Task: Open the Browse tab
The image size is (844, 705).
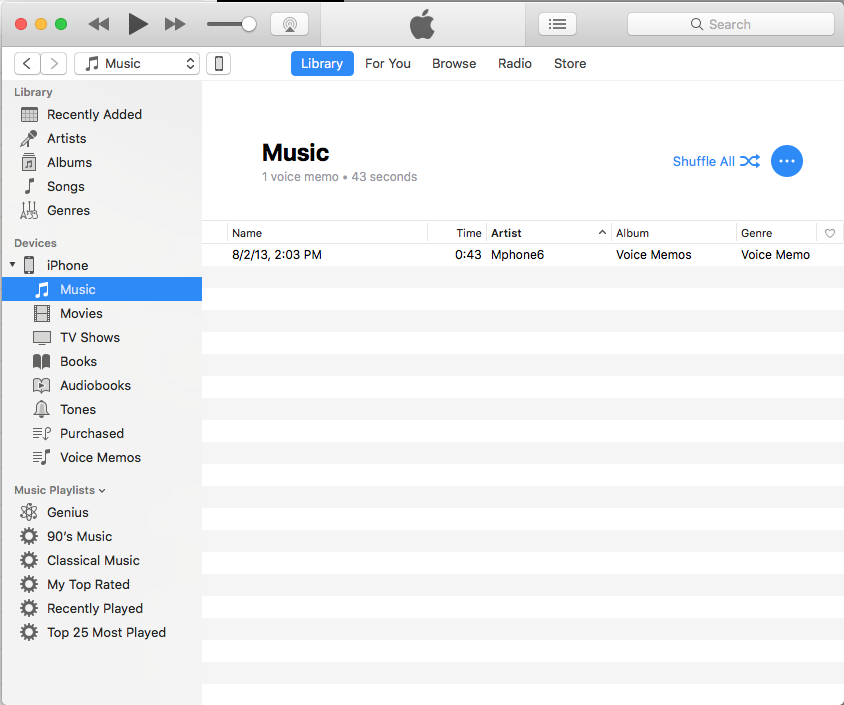Action: pos(454,64)
